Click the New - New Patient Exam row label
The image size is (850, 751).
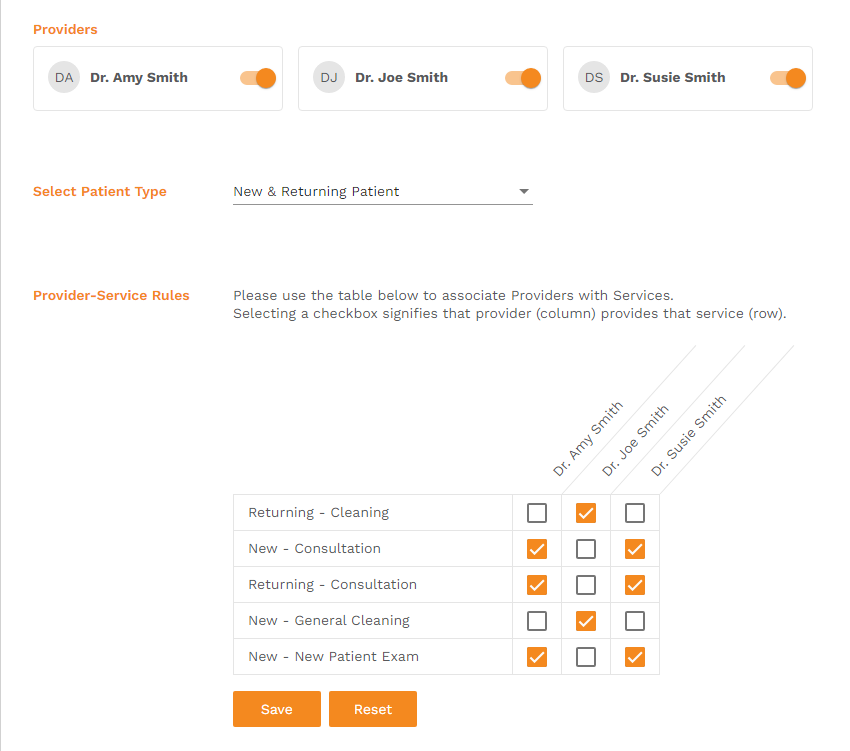(333, 657)
